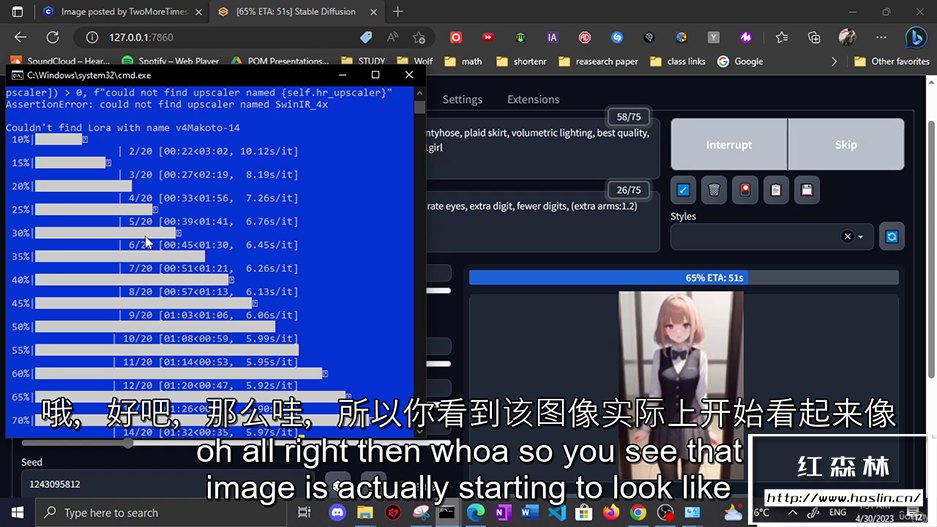This screenshot has height=527, width=937.
Task: Click the blue Shazam extension icon
Action: [x=617, y=37]
